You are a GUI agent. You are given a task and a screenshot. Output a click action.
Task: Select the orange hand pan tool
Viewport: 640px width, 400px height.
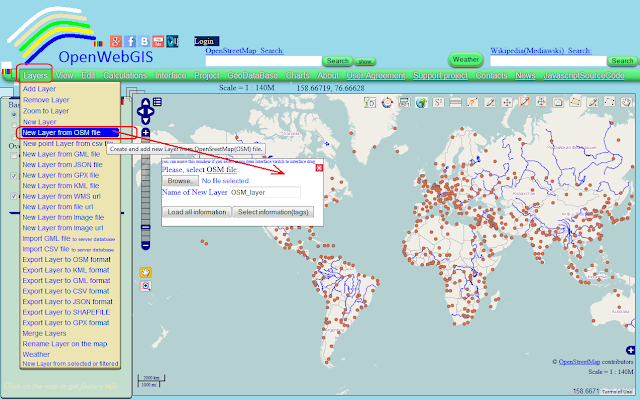coord(146,272)
